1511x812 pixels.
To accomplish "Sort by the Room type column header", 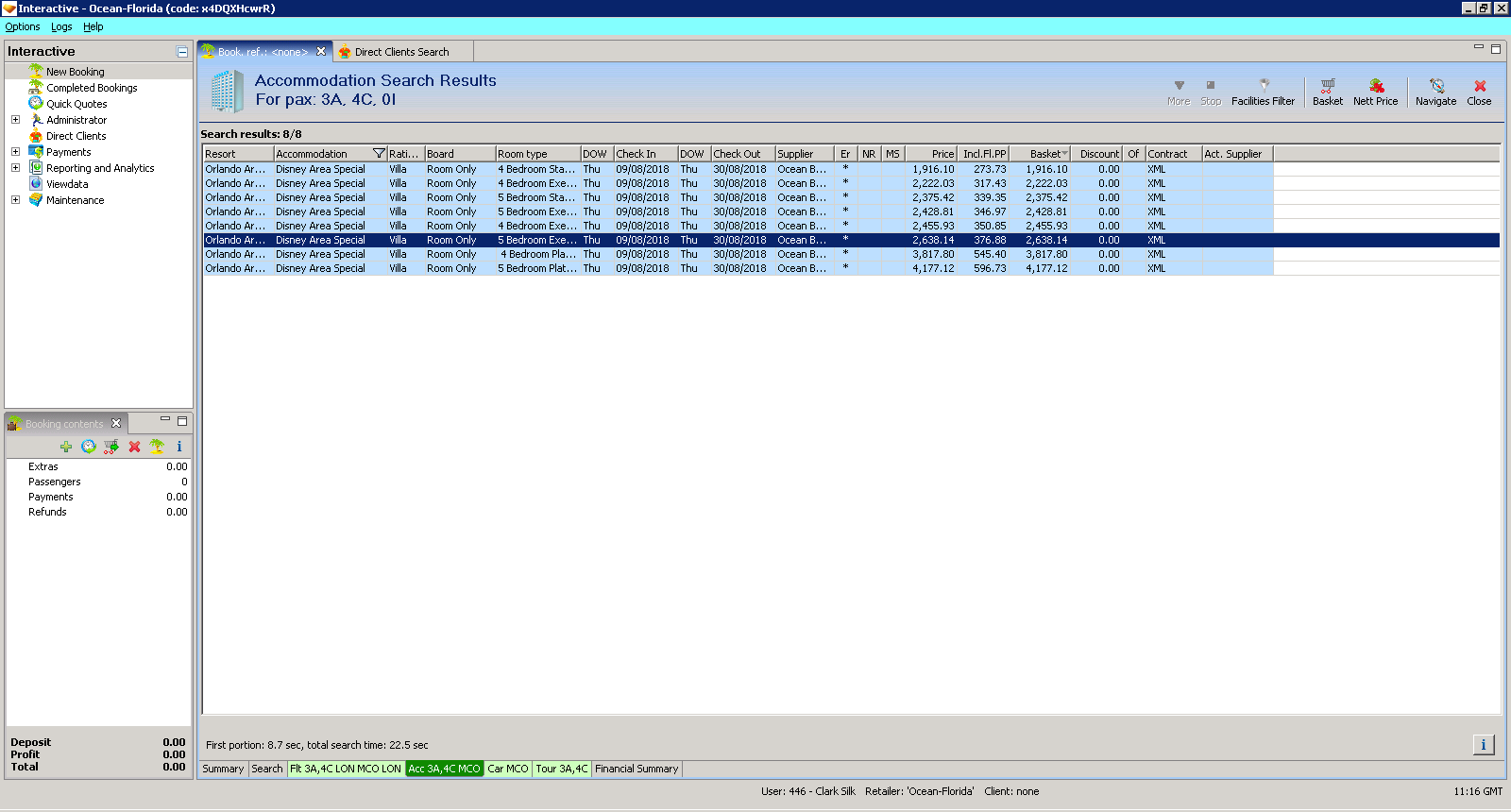I will tap(538, 154).
